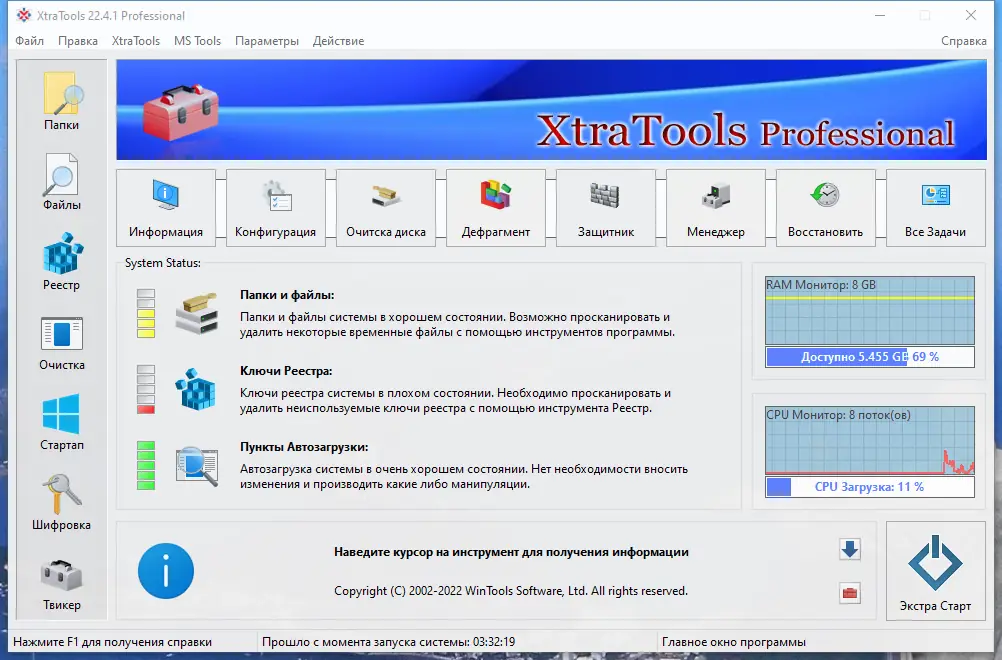1002x660 pixels.
Task: Launch Дефрагмент from the toolbar
Action: [494, 207]
